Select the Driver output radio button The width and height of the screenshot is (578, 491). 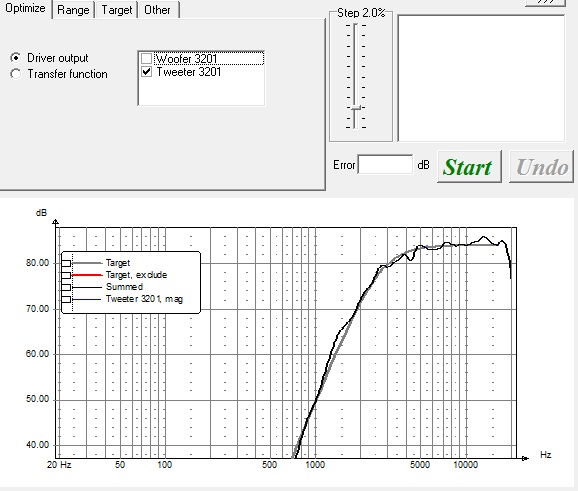click(x=15, y=58)
